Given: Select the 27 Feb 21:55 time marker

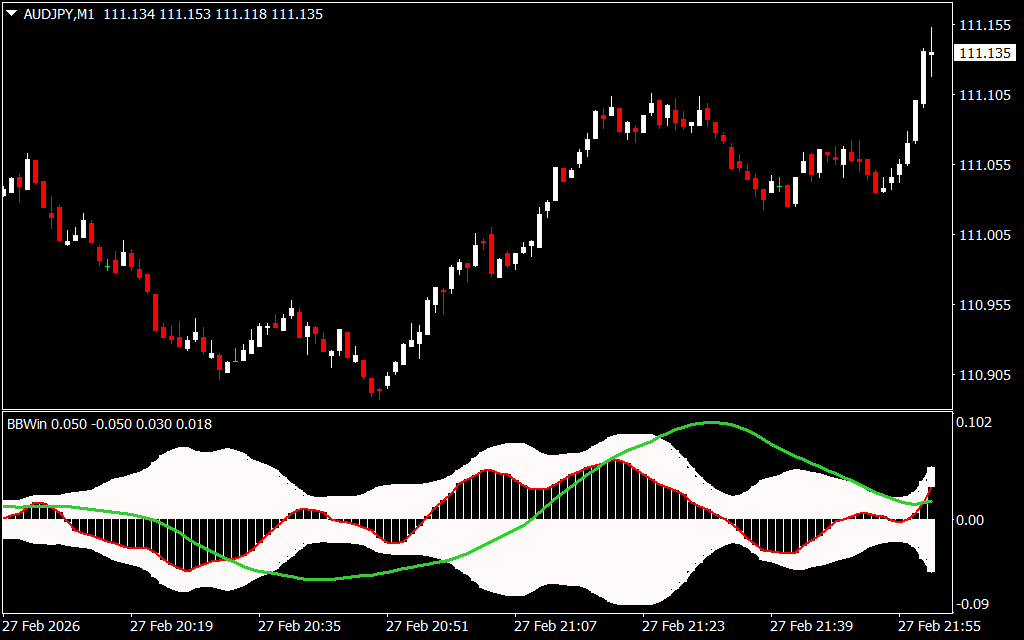Looking at the screenshot, I should coord(939,626).
